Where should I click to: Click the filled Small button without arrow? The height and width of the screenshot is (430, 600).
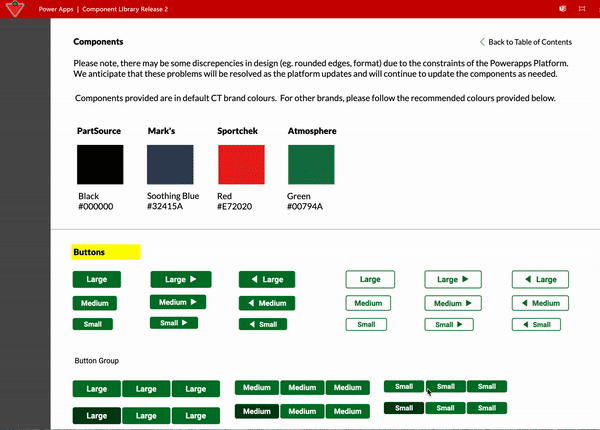tap(93, 324)
